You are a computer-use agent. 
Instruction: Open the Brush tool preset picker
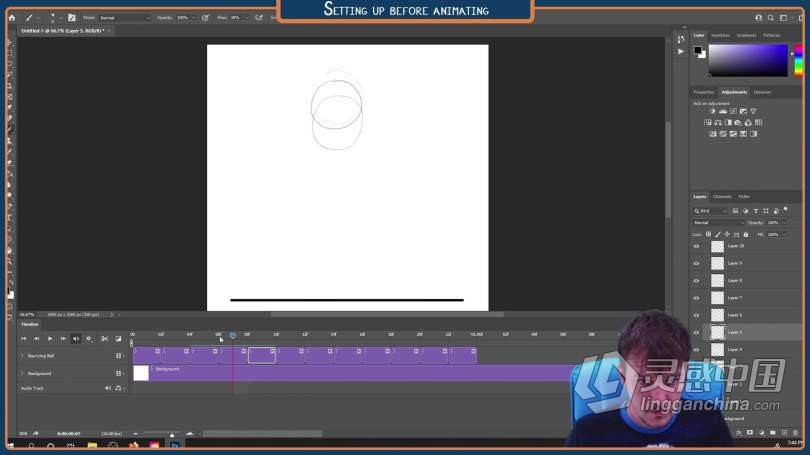pyautogui.click(x=32, y=18)
